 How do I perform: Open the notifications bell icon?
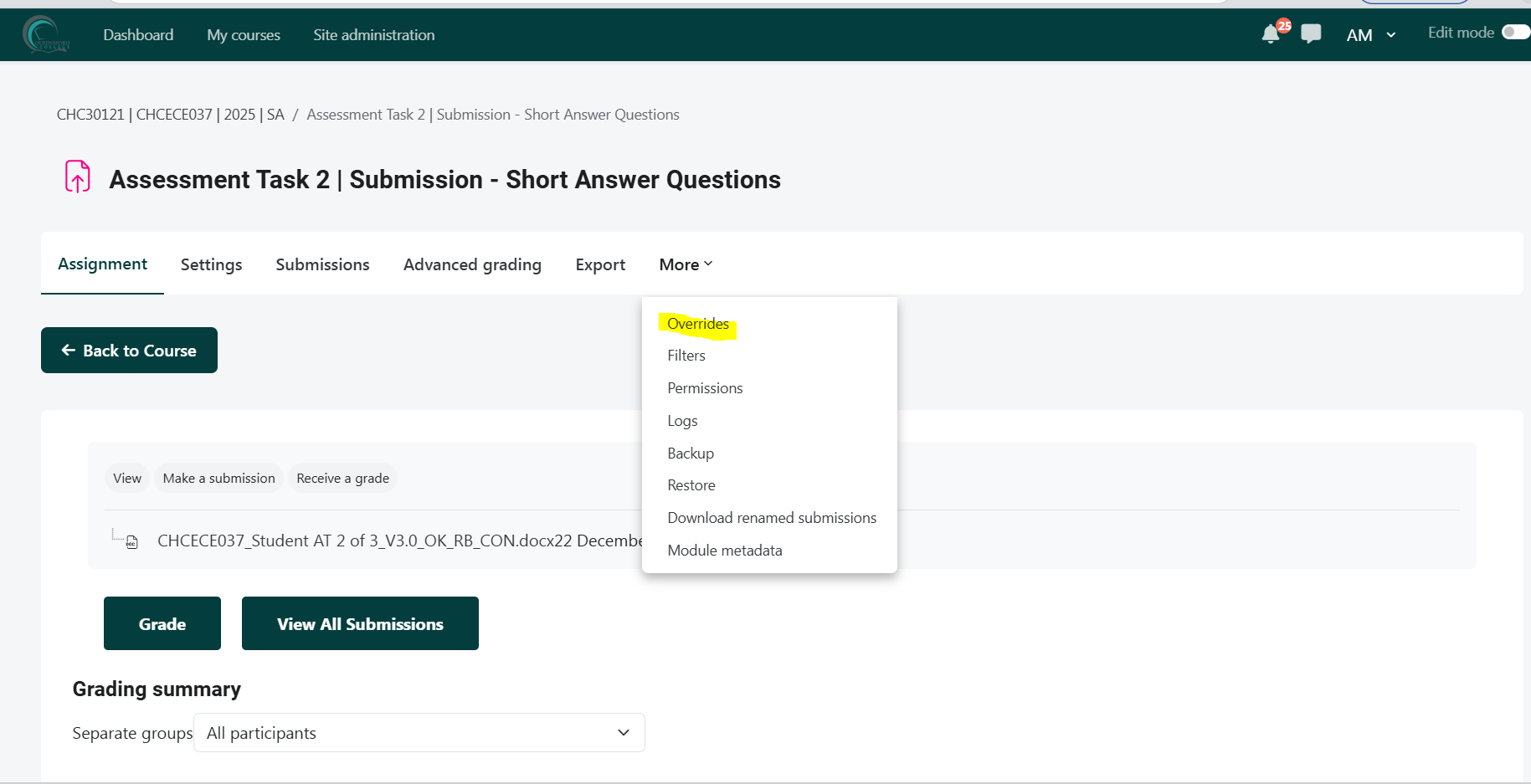(1270, 34)
